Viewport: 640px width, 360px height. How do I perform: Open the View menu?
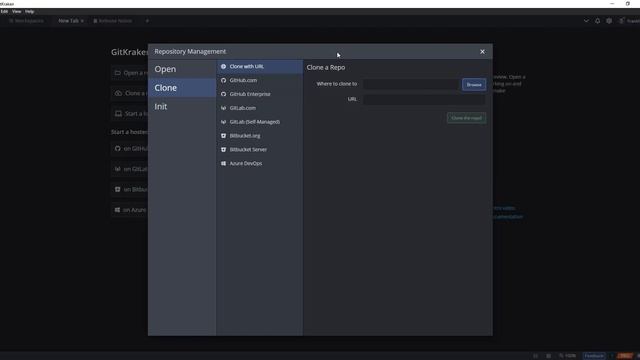point(16,11)
